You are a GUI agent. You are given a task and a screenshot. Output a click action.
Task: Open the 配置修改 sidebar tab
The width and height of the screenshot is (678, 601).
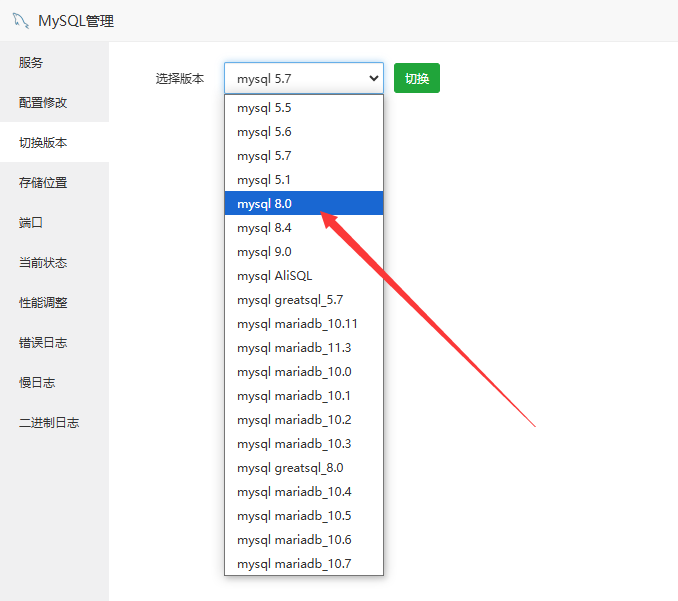pos(54,102)
